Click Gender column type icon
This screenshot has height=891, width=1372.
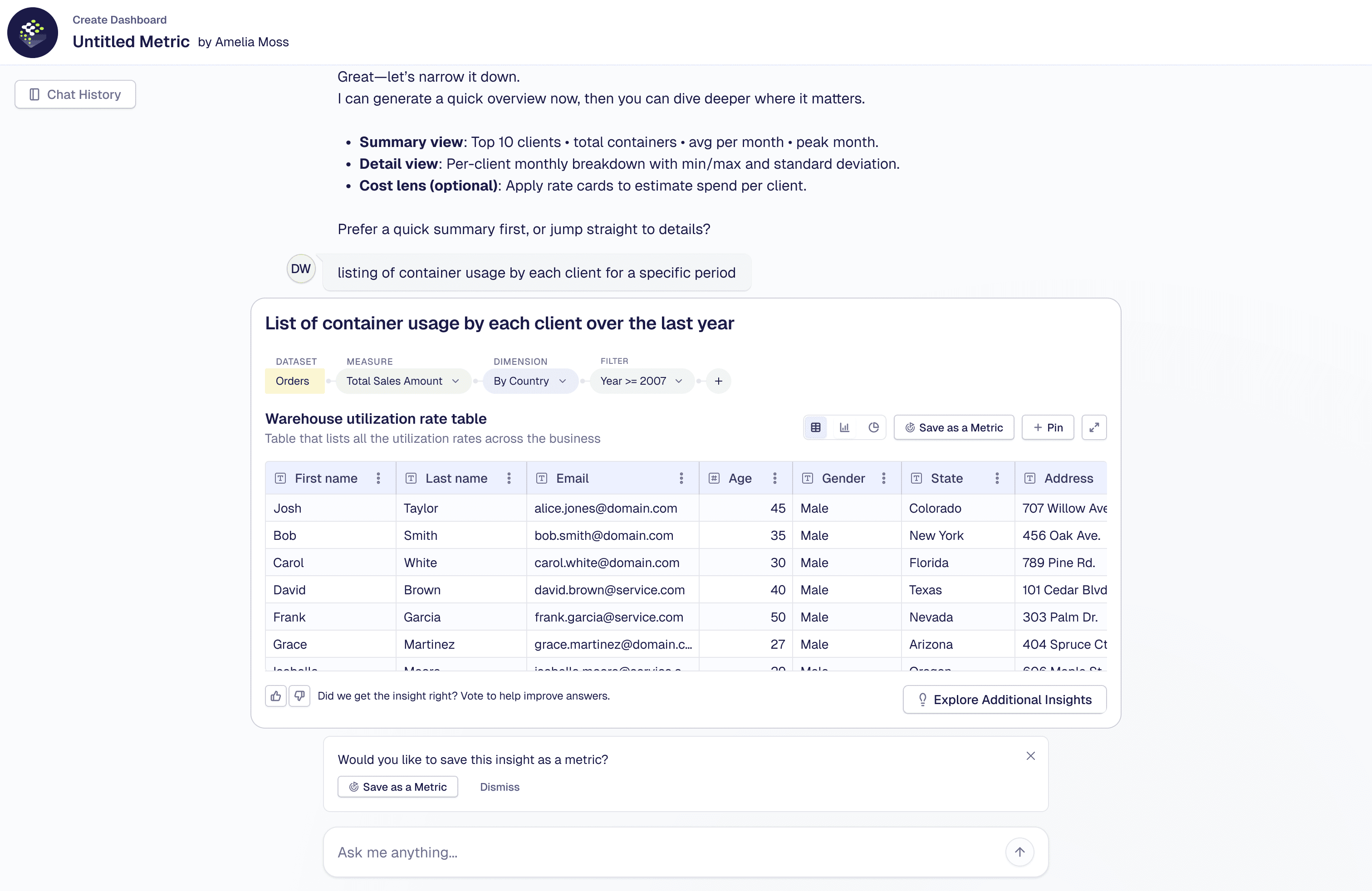click(808, 478)
